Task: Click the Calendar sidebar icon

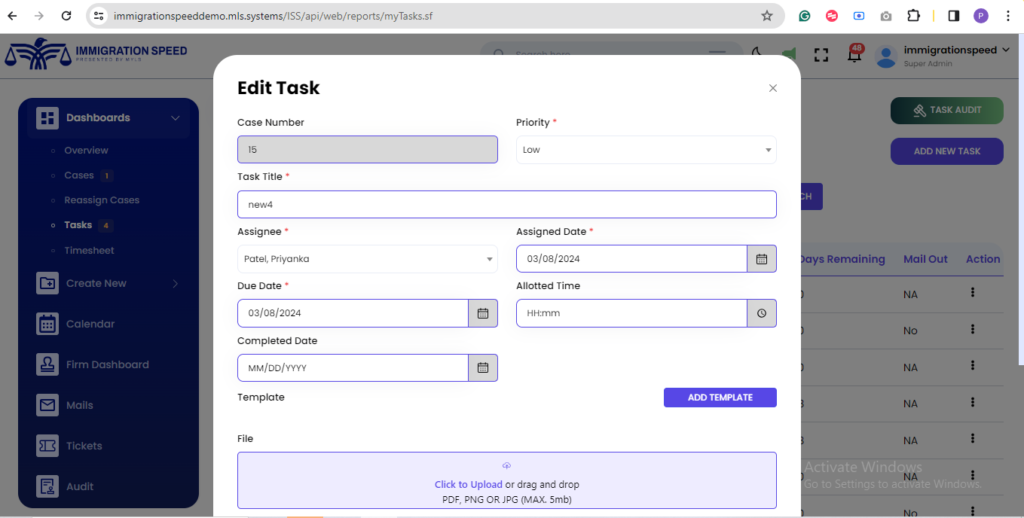Action: [48, 324]
